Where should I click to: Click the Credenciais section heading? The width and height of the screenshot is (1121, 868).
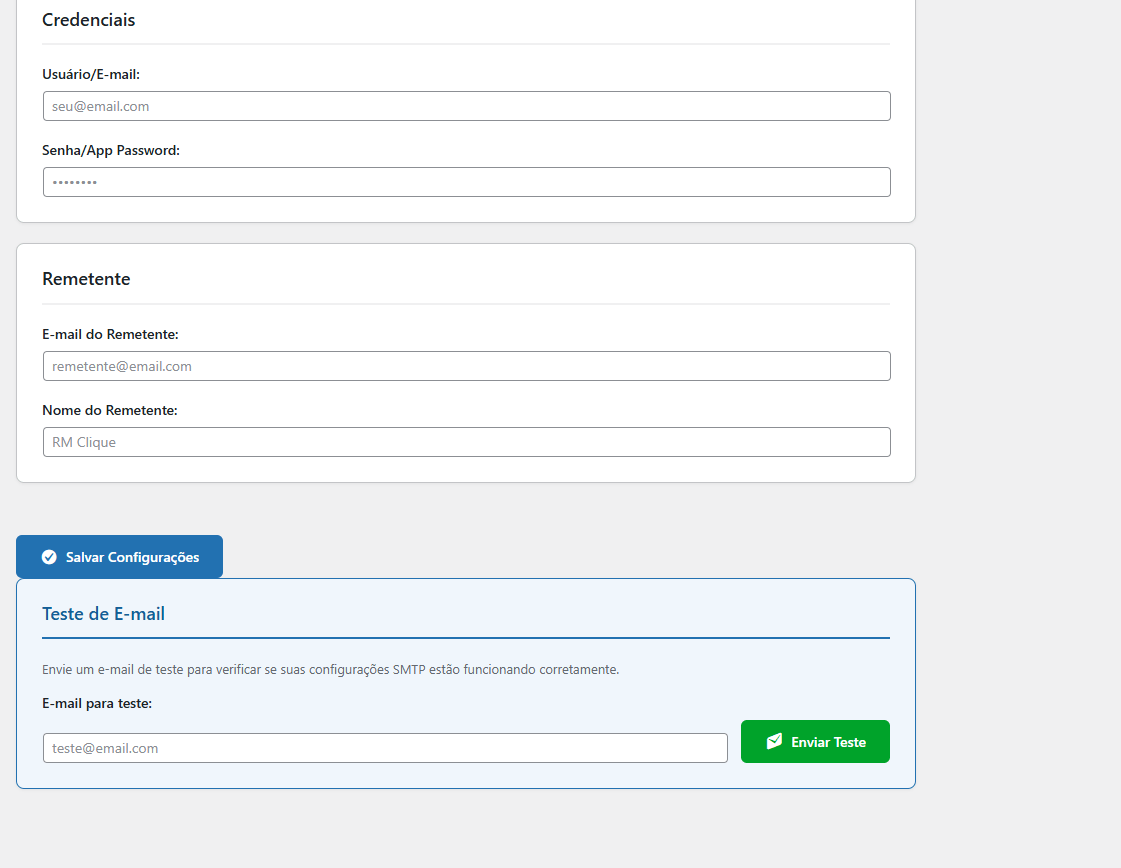point(89,20)
